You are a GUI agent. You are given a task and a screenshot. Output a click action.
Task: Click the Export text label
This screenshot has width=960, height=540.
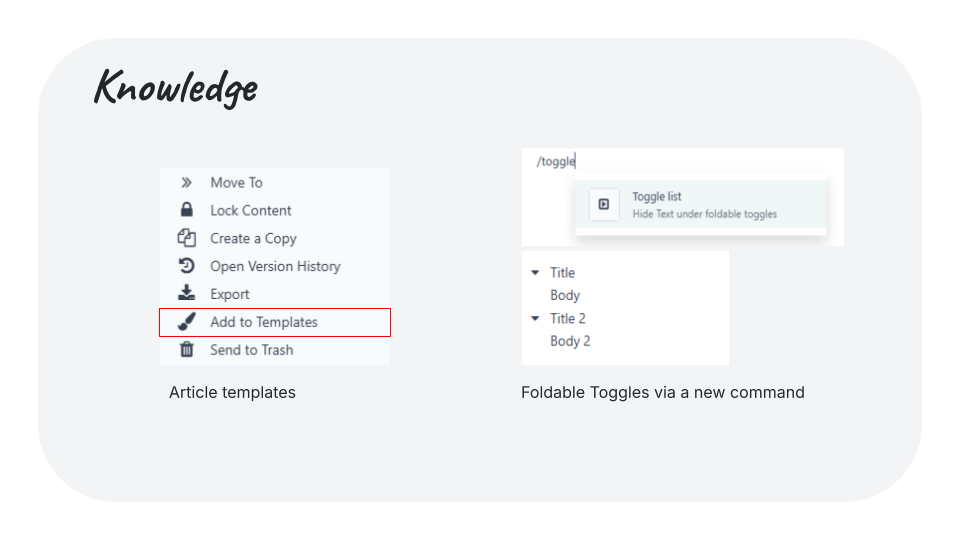pyautogui.click(x=230, y=294)
